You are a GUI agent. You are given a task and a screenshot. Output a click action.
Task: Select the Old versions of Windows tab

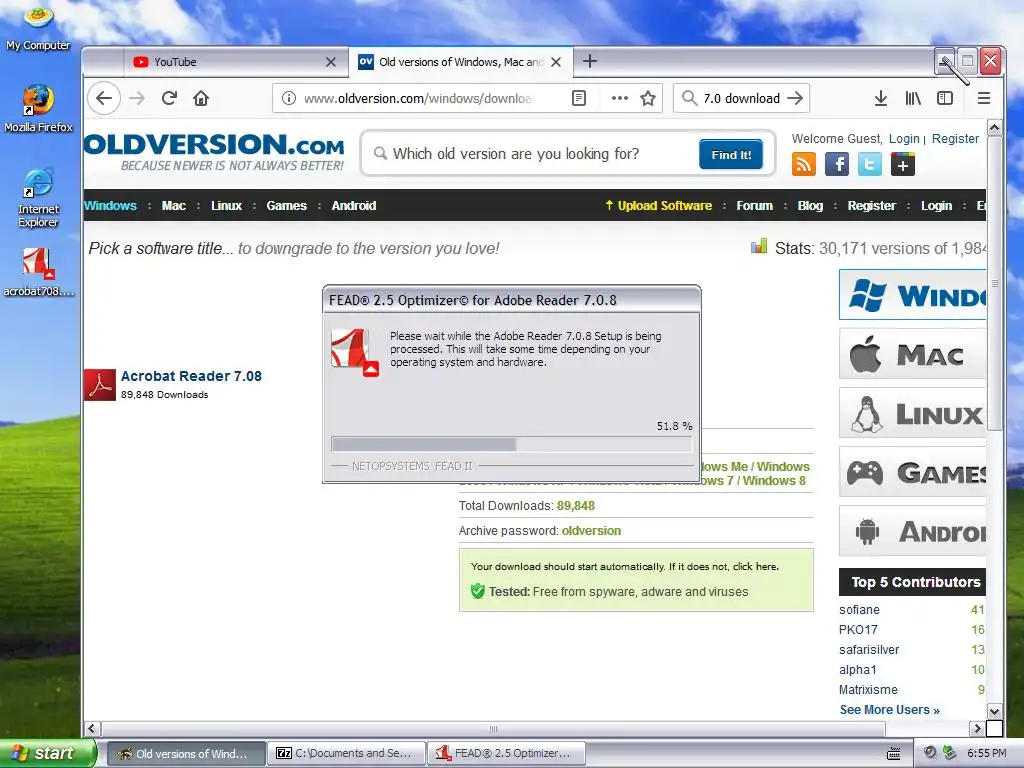(x=460, y=62)
